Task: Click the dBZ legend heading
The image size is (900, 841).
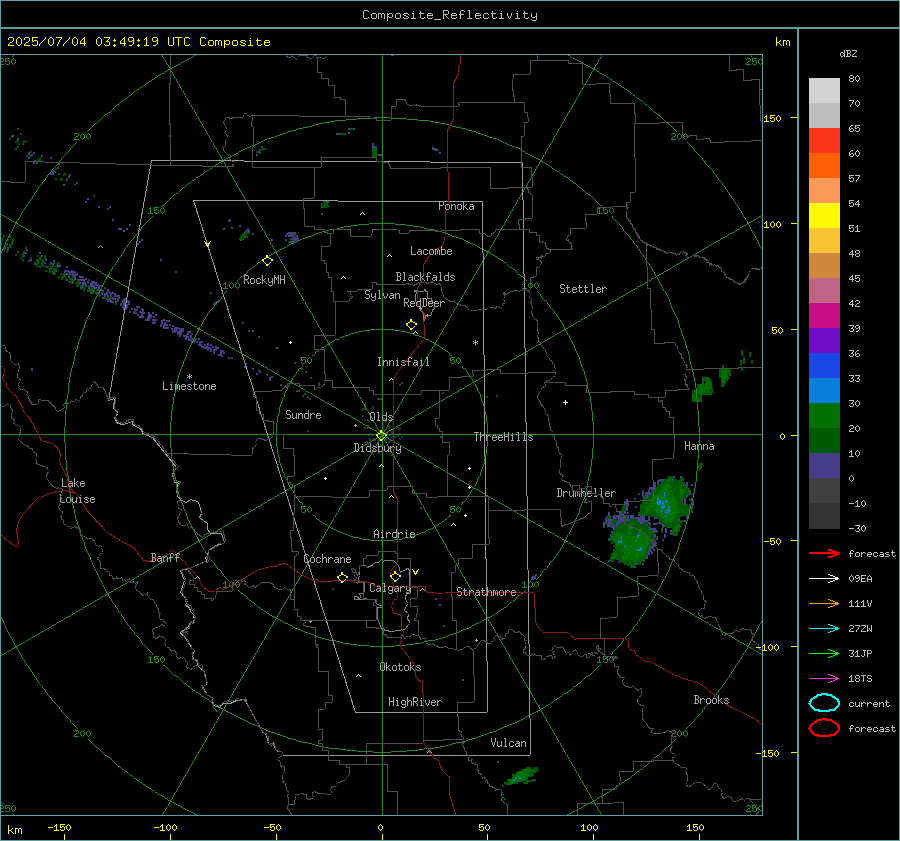Action: (x=848, y=53)
